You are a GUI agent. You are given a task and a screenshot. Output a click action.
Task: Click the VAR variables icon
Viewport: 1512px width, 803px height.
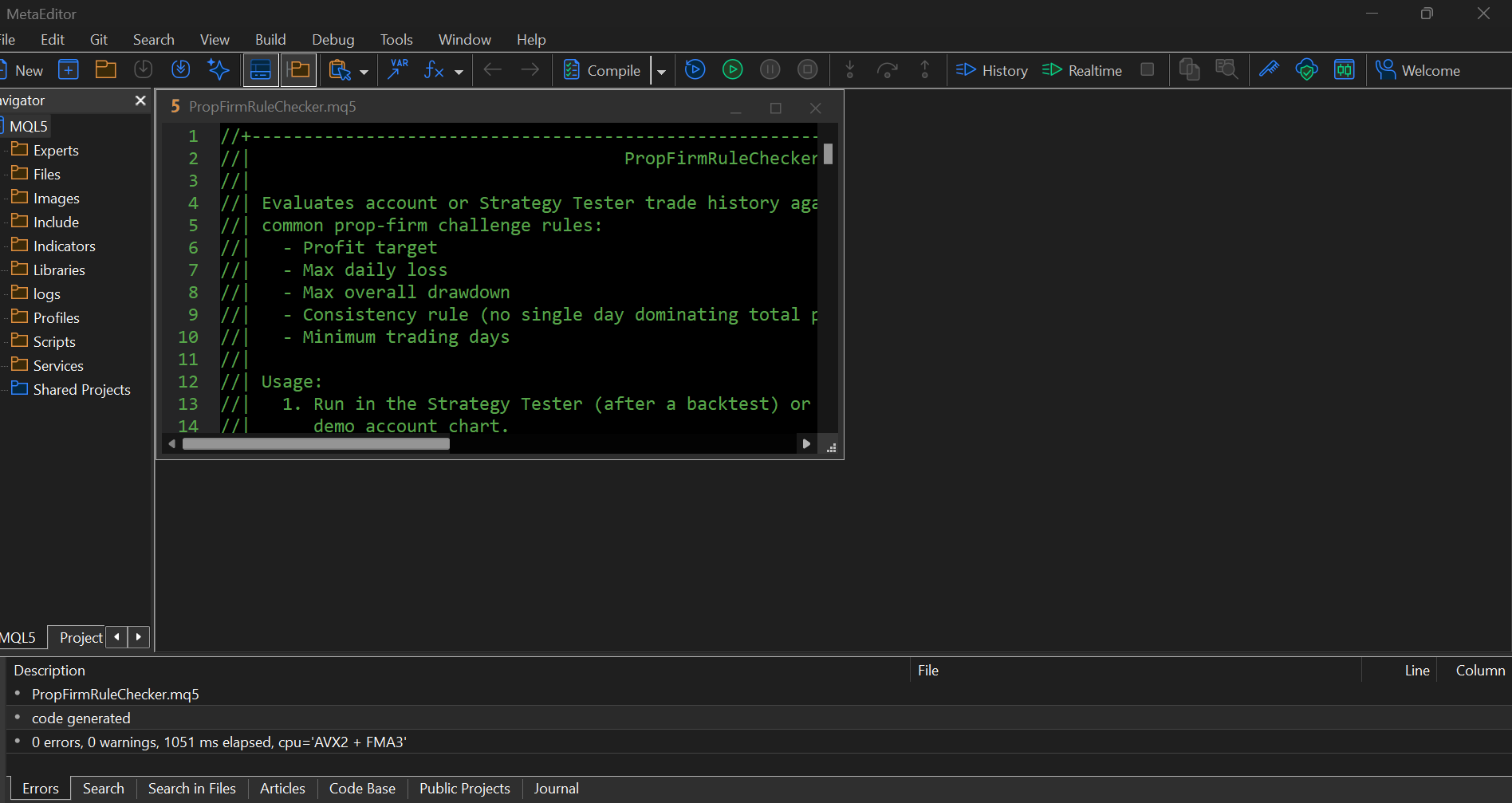pyautogui.click(x=397, y=69)
